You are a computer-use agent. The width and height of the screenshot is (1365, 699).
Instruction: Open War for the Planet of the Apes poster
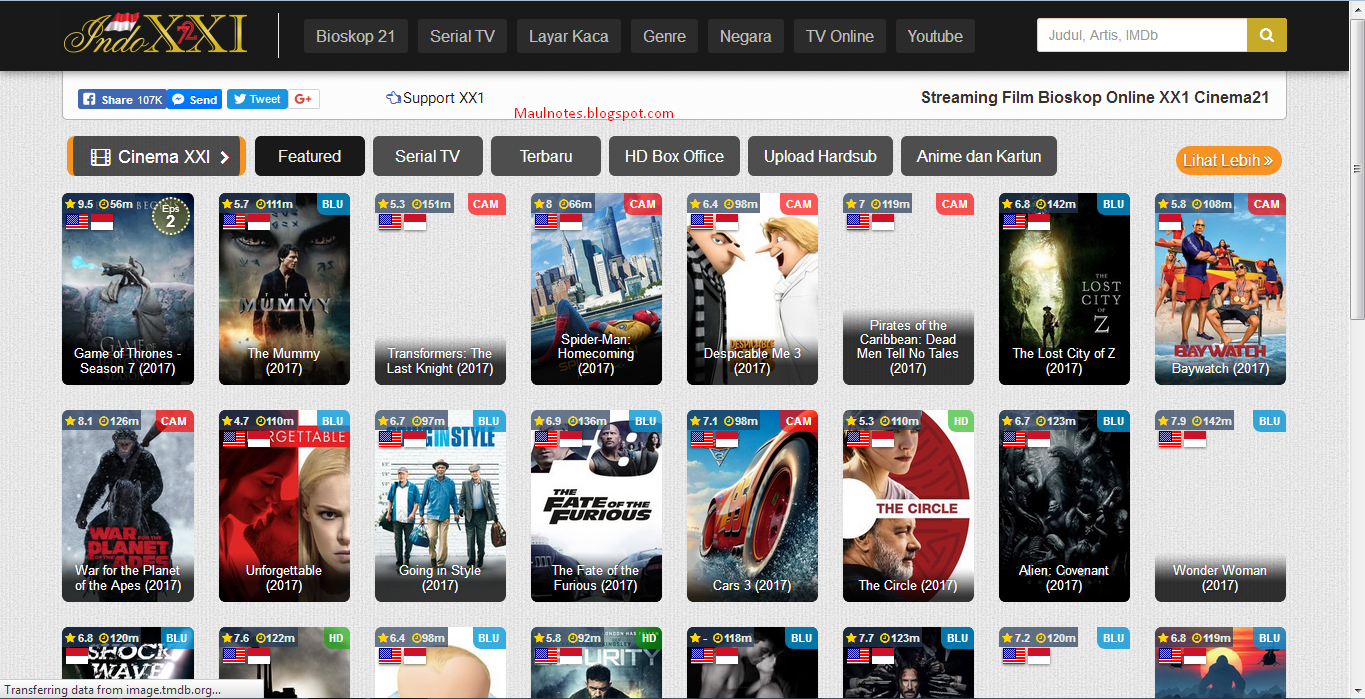pyautogui.click(x=128, y=506)
